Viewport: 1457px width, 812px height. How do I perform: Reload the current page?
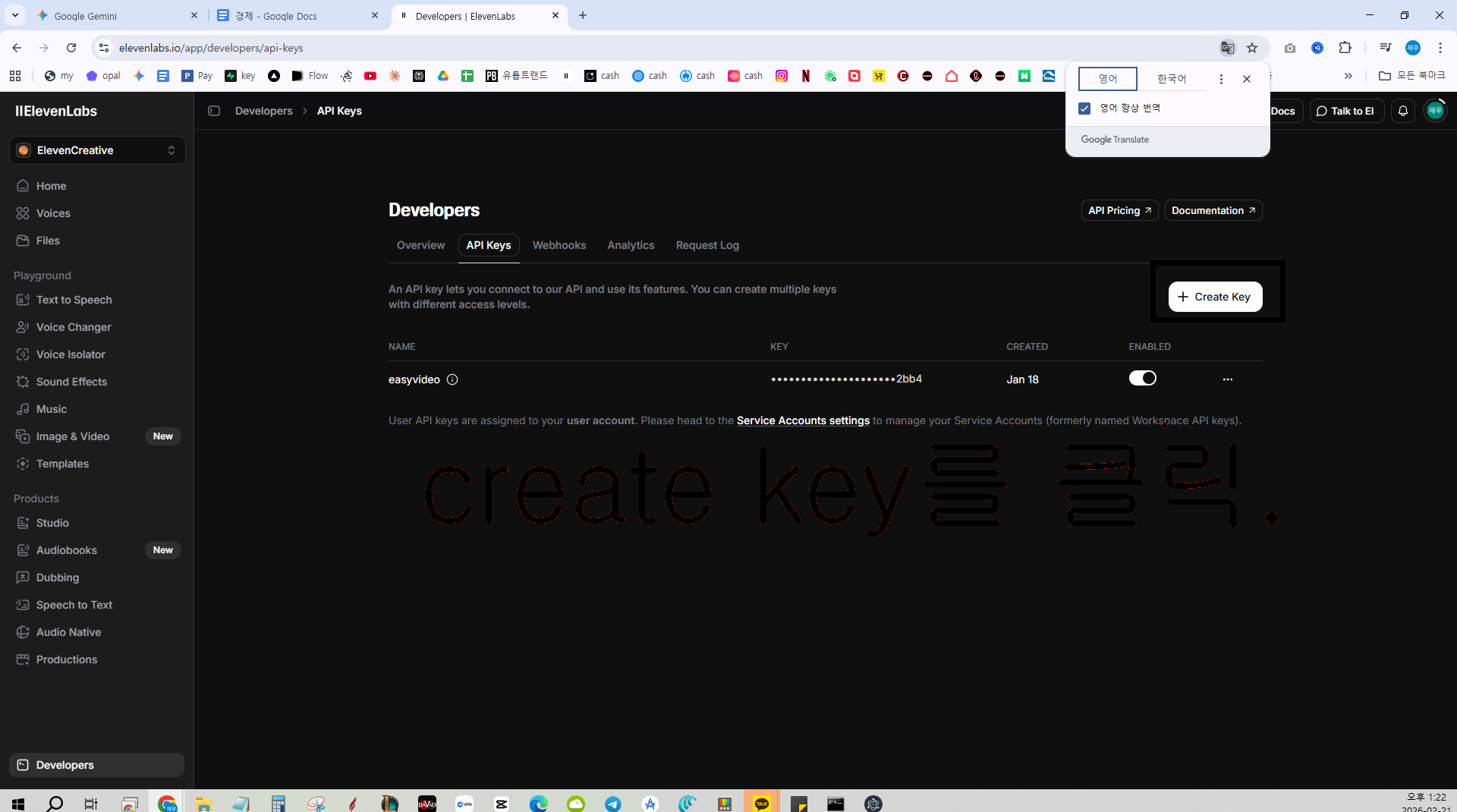pyautogui.click(x=71, y=48)
